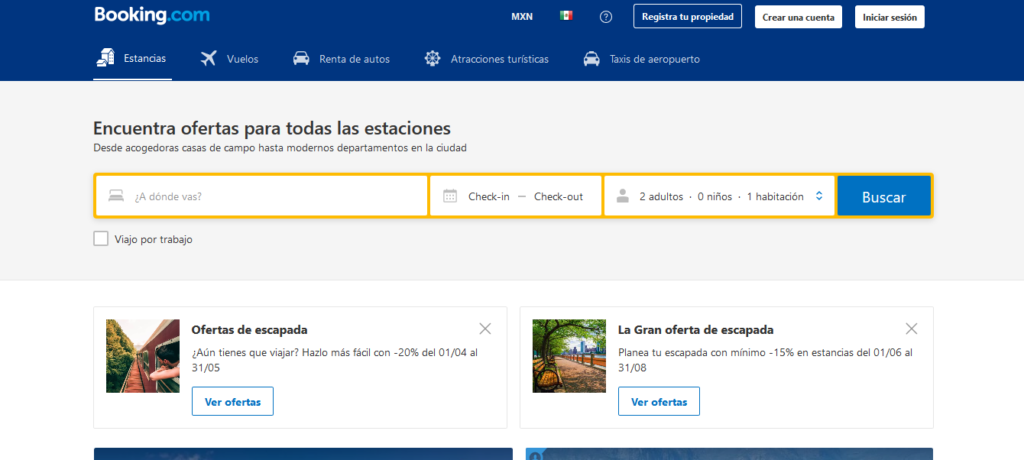Click Ver ofertas under La Gran oferta
The image size is (1024, 460).
[x=659, y=401]
